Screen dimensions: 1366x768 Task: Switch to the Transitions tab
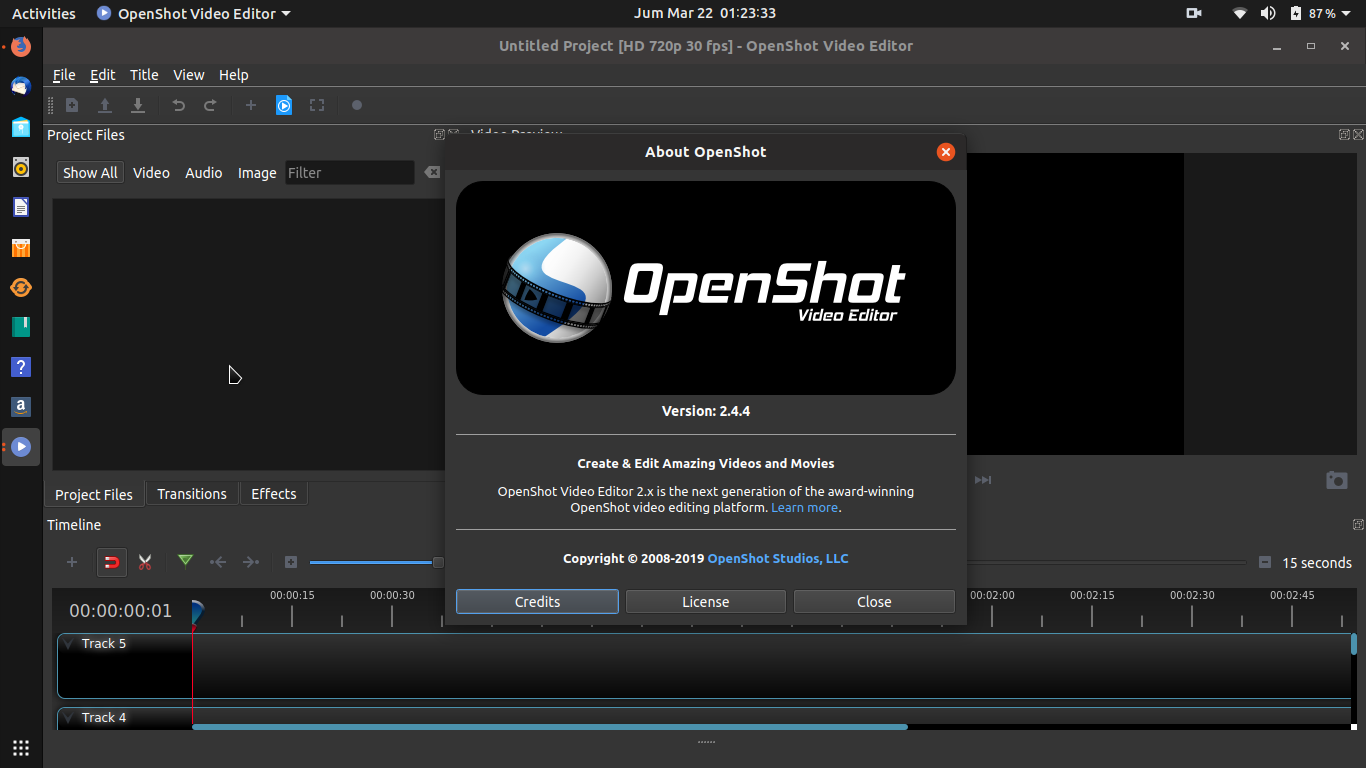[x=192, y=494]
